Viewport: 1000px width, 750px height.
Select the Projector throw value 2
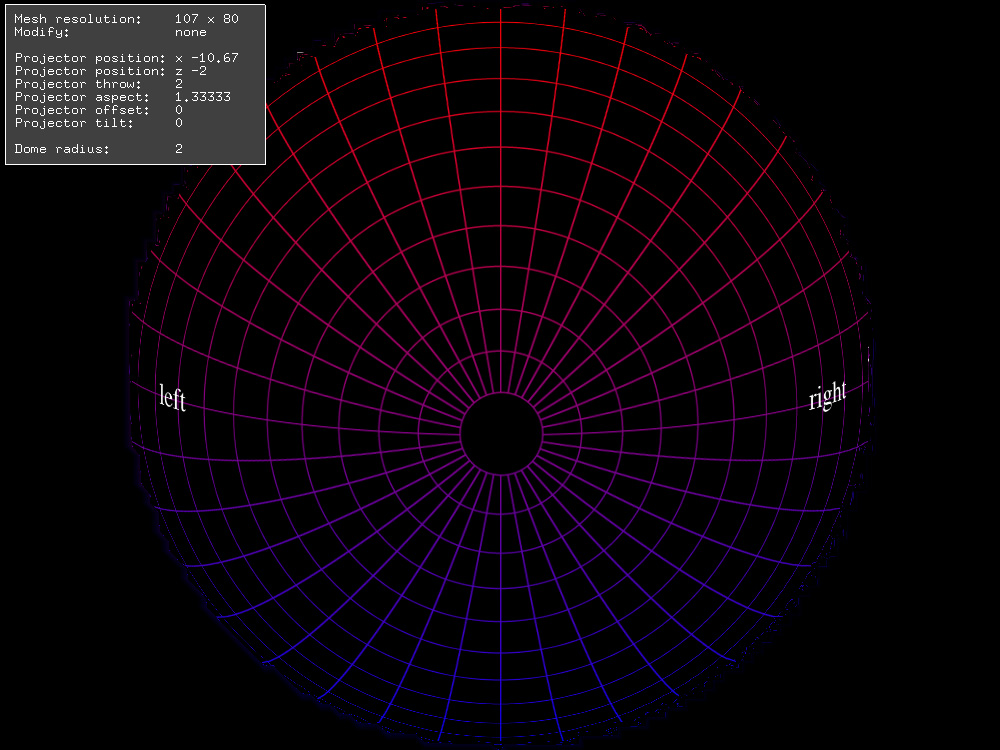pos(179,84)
